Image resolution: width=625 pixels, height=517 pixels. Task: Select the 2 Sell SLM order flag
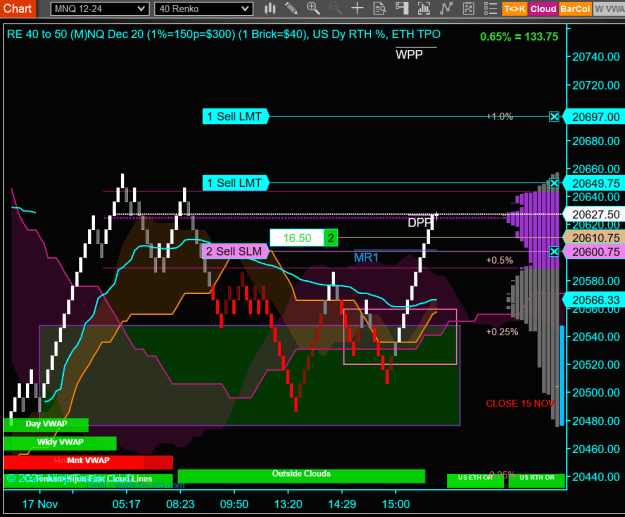coord(235,251)
